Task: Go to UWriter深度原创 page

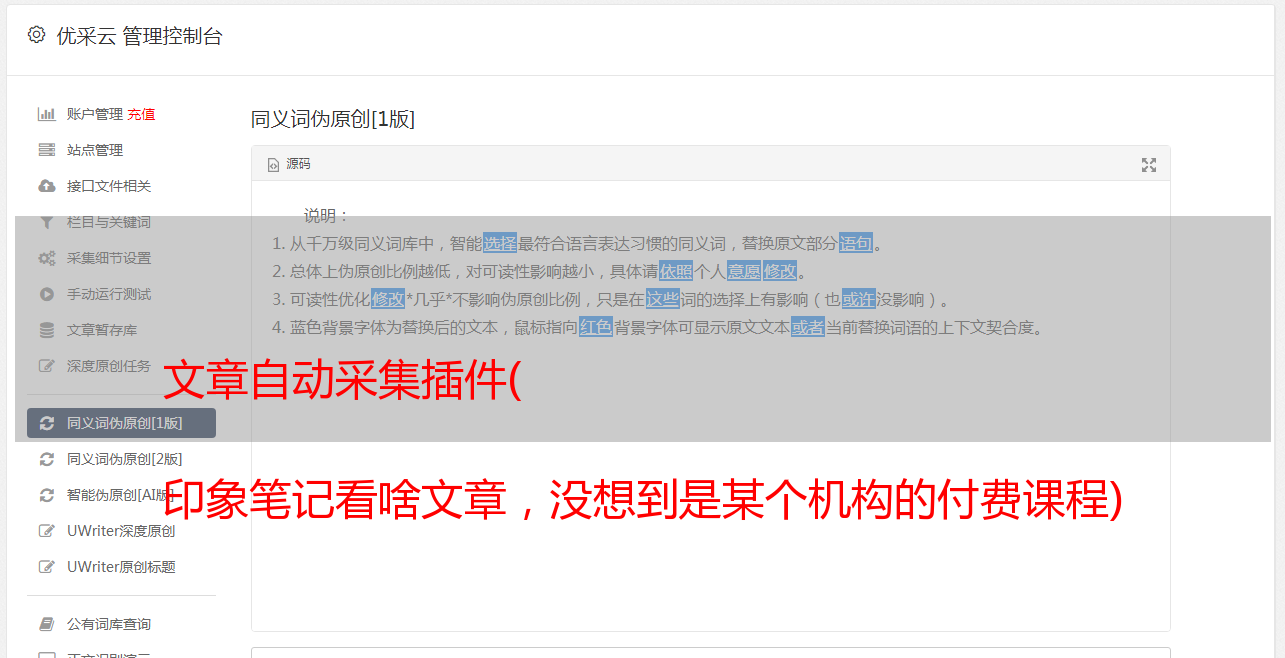Action: pyautogui.click(x=121, y=531)
